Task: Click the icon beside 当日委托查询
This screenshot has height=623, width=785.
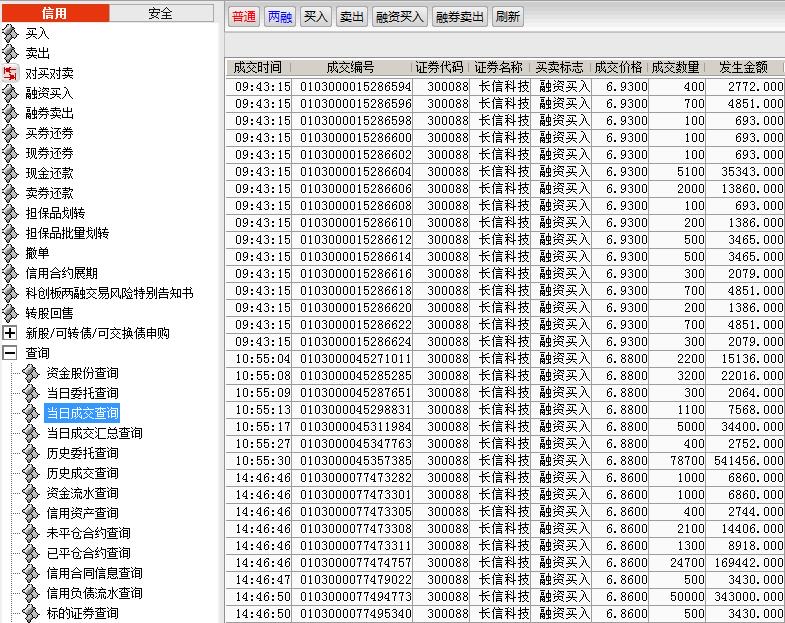Action: tap(31, 393)
